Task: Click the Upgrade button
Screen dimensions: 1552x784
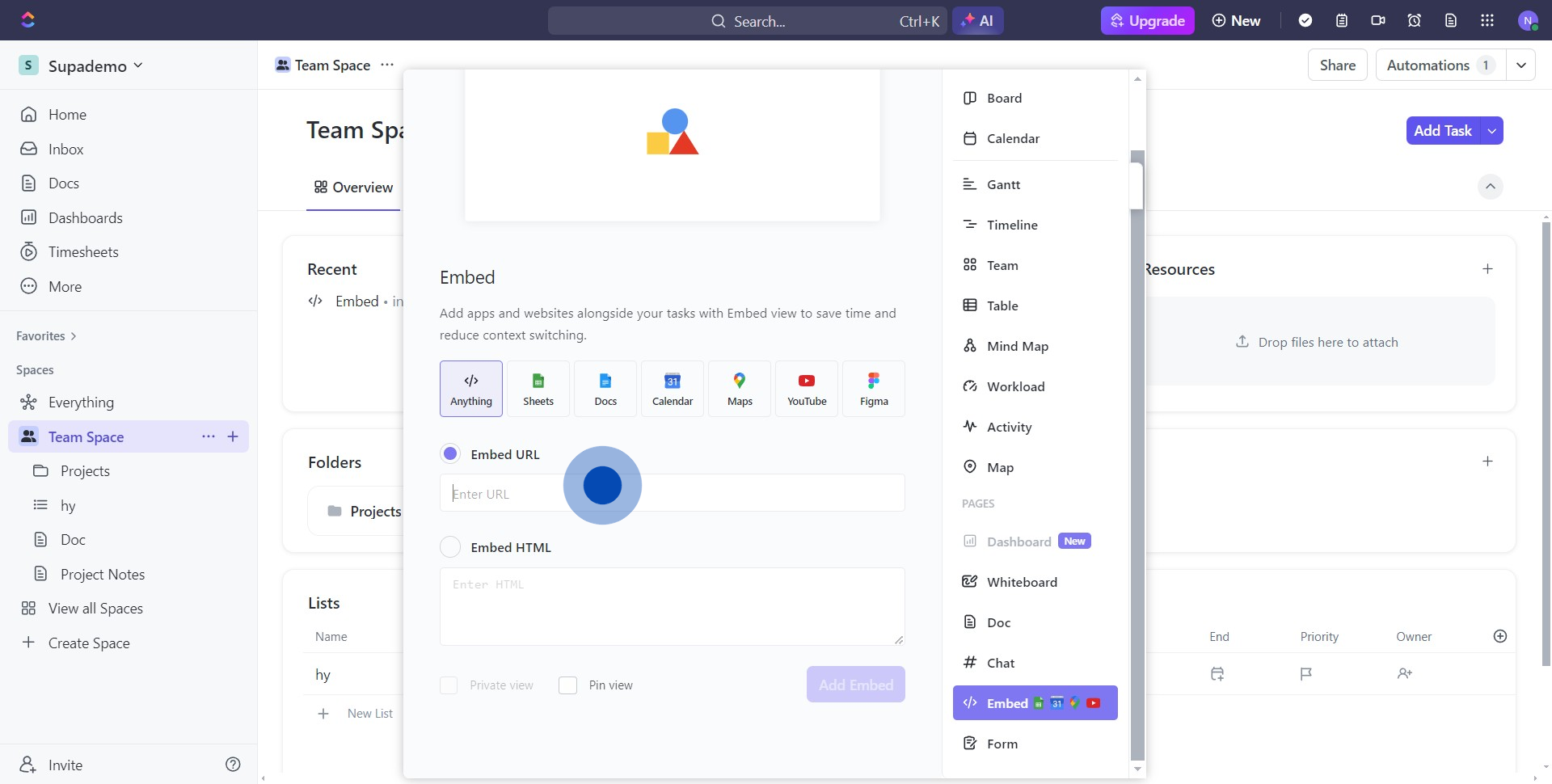Action: click(1148, 21)
